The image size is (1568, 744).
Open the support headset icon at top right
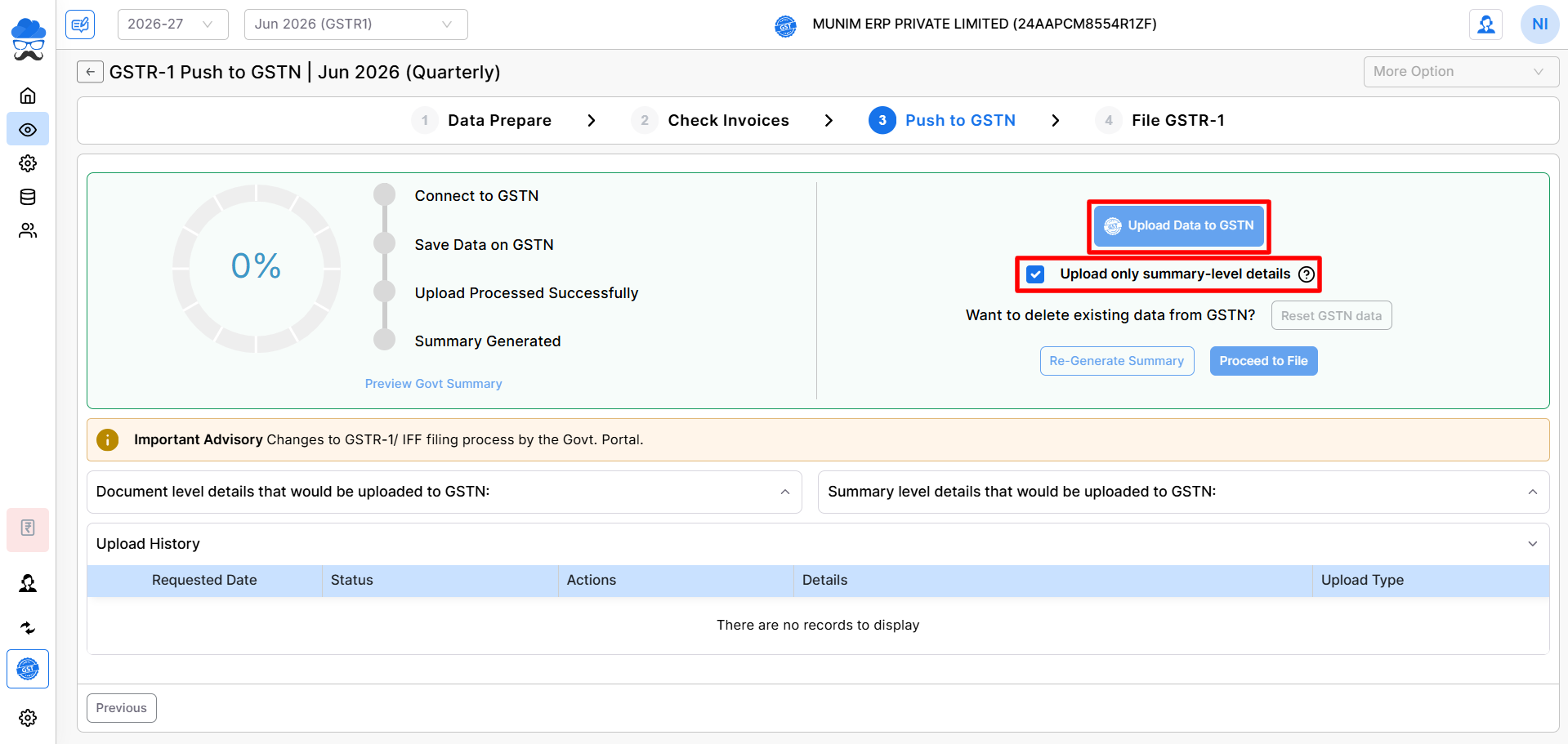[1485, 25]
